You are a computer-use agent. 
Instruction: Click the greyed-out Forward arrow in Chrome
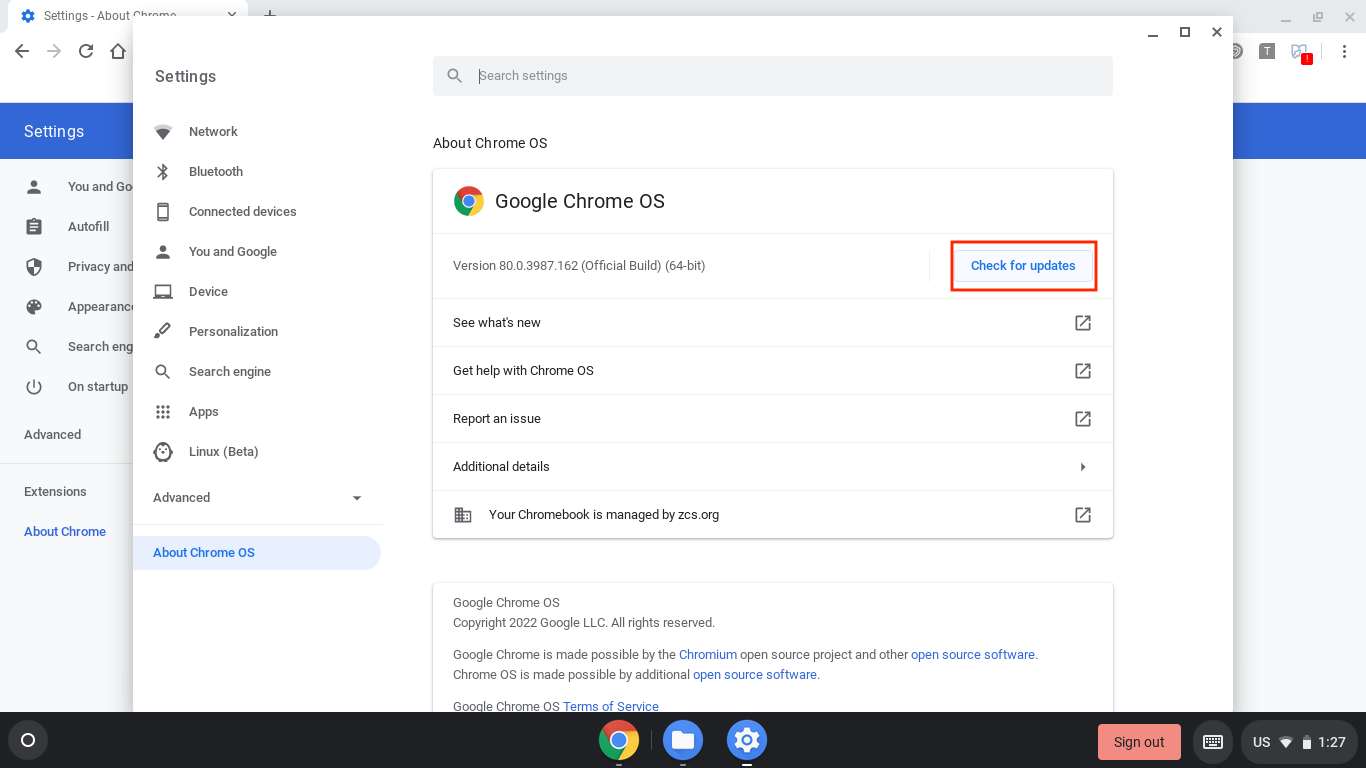(54, 51)
